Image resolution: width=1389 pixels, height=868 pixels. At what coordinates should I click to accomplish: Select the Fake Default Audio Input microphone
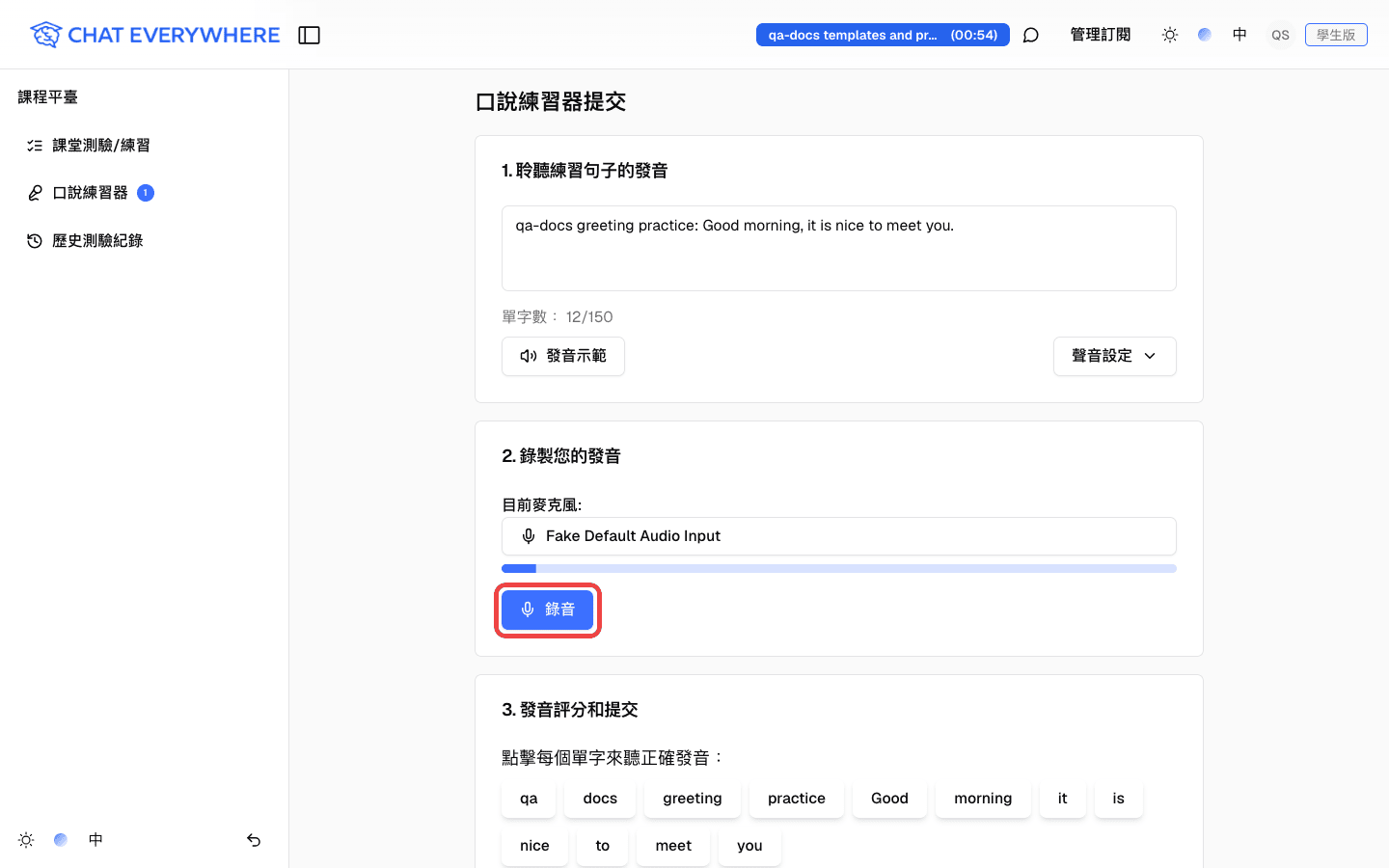coord(839,536)
